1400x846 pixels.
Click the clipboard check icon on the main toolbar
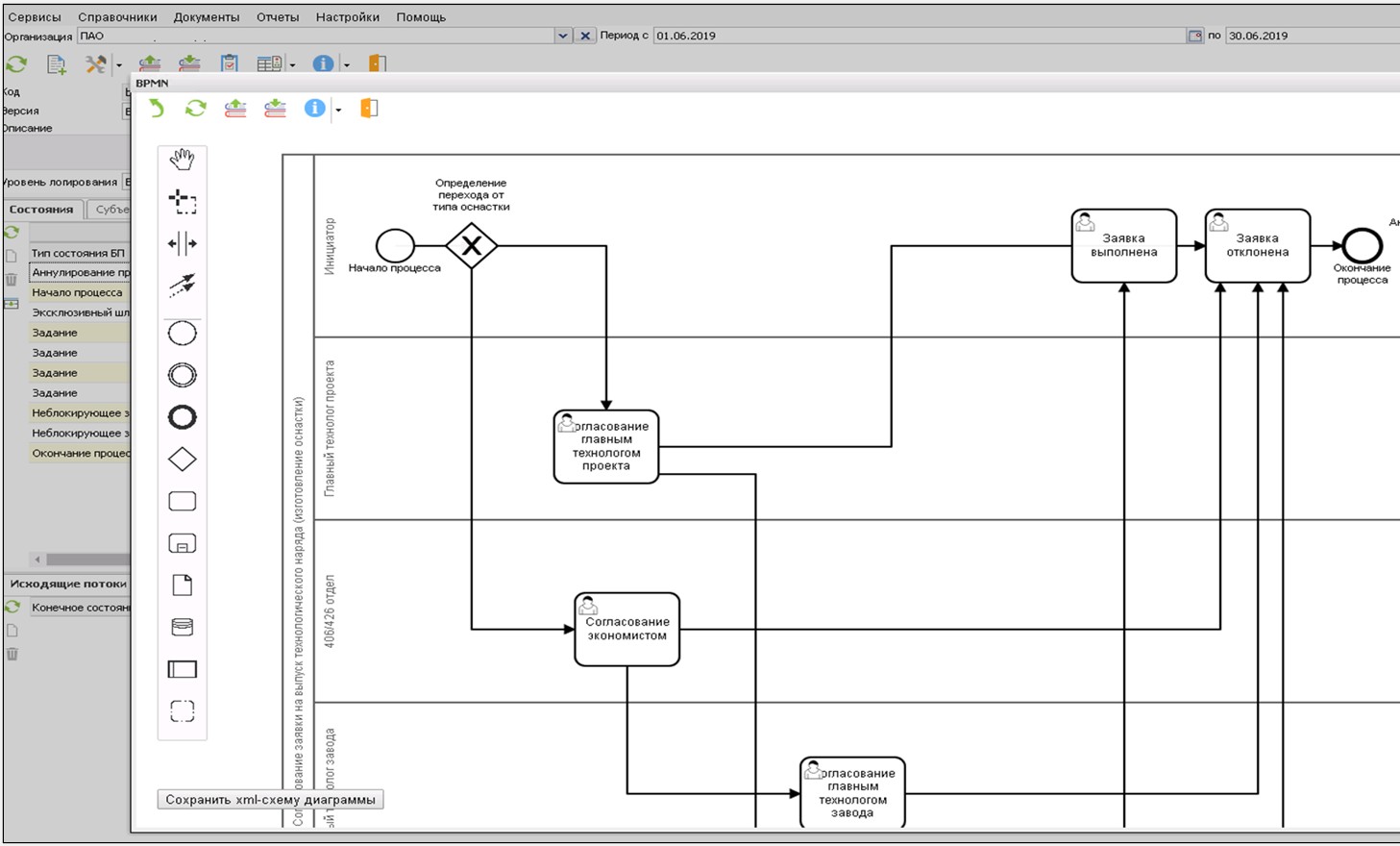click(x=228, y=64)
